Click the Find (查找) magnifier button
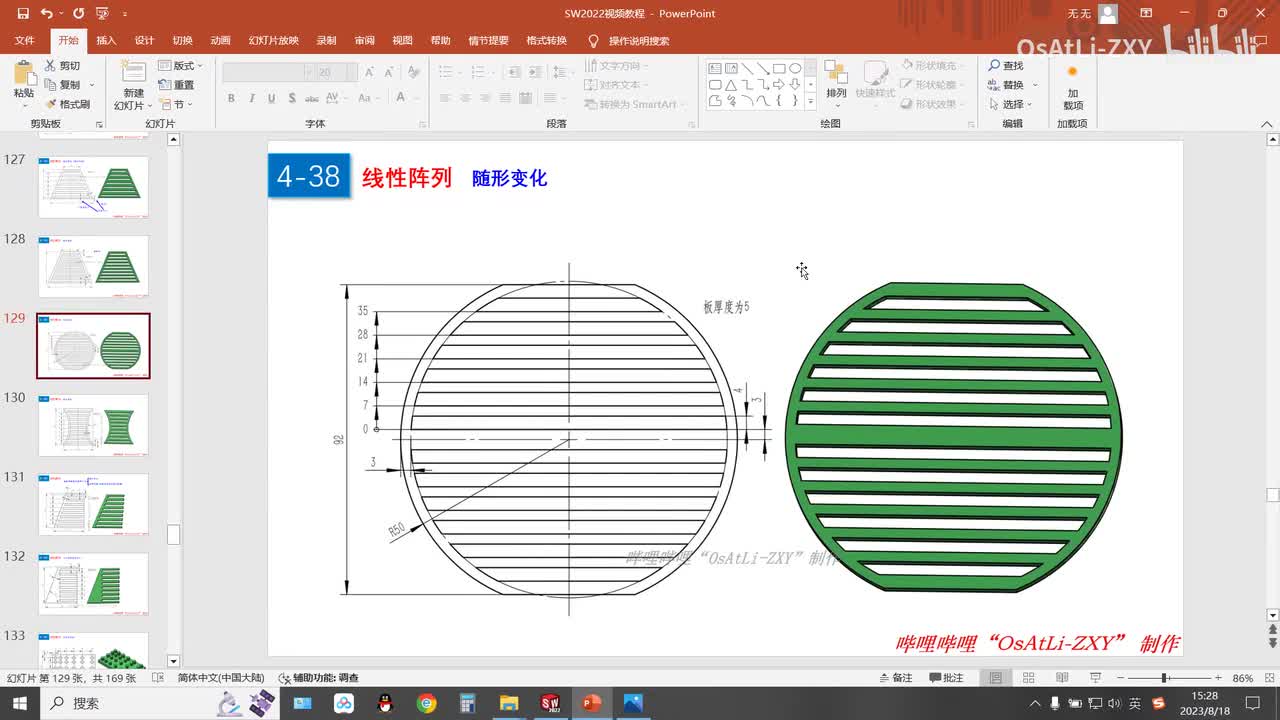1280x720 pixels. [1005, 66]
